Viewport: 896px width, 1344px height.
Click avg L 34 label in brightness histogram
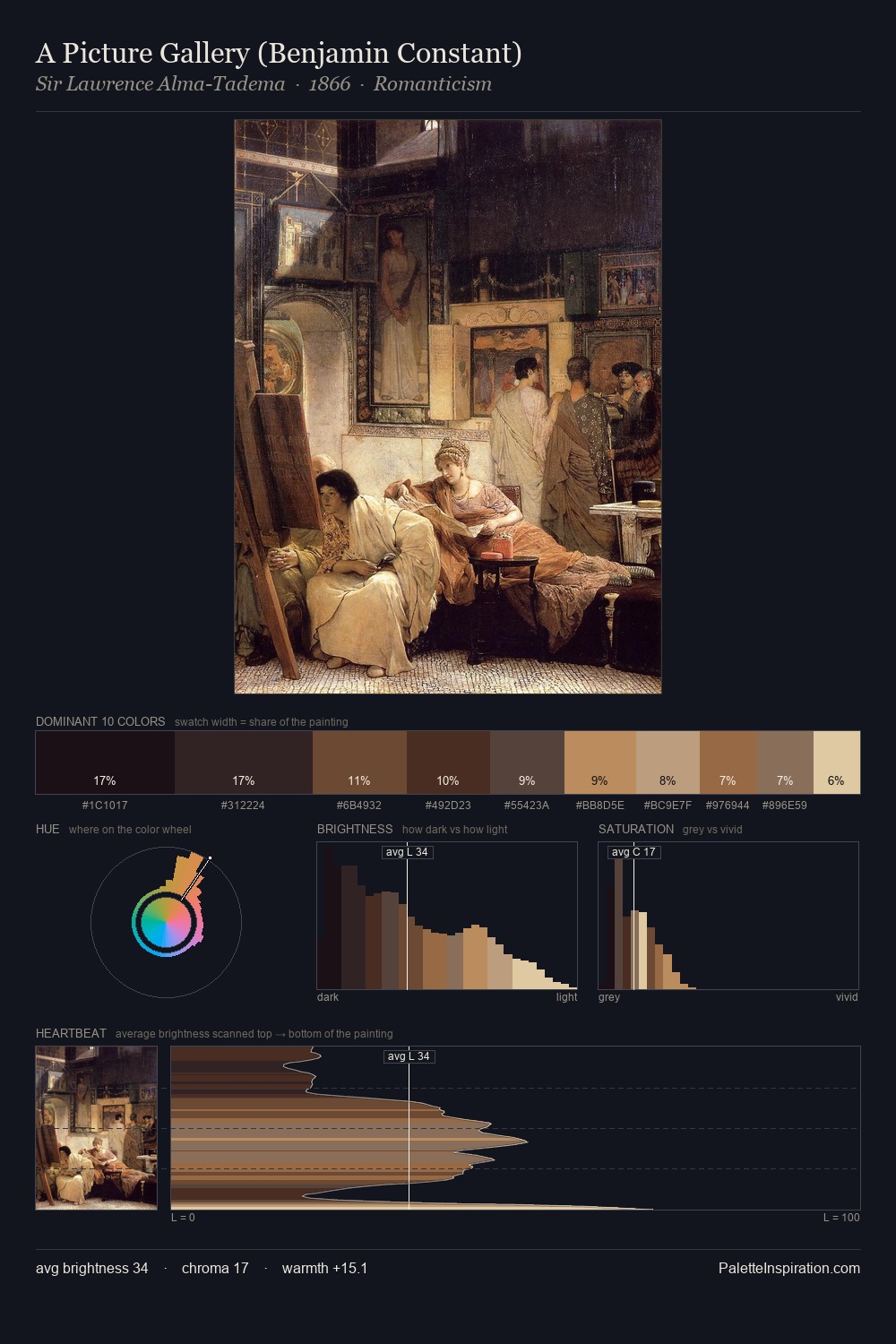point(407,852)
